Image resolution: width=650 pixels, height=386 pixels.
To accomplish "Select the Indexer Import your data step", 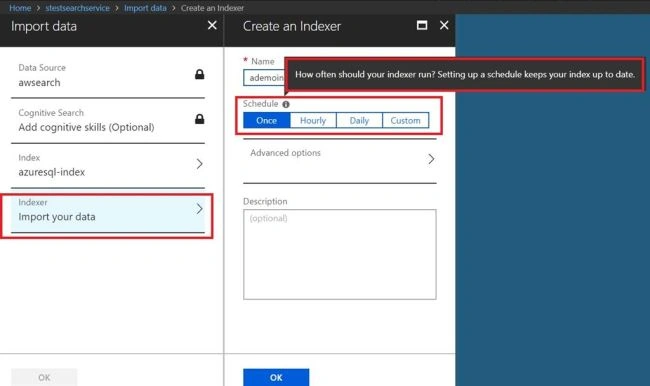I will tap(108, 214).
